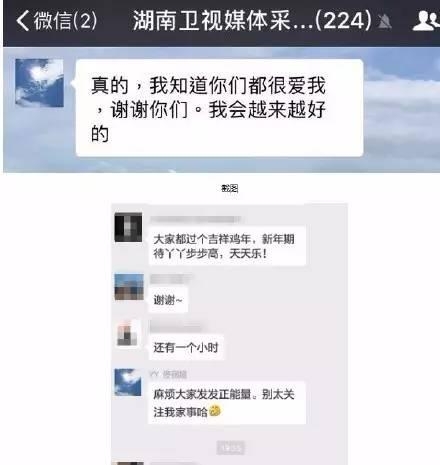Select the 谢谢~ message bubble
Screen dimensions: 440x465
pyautogui.click(x=168, y=299)
